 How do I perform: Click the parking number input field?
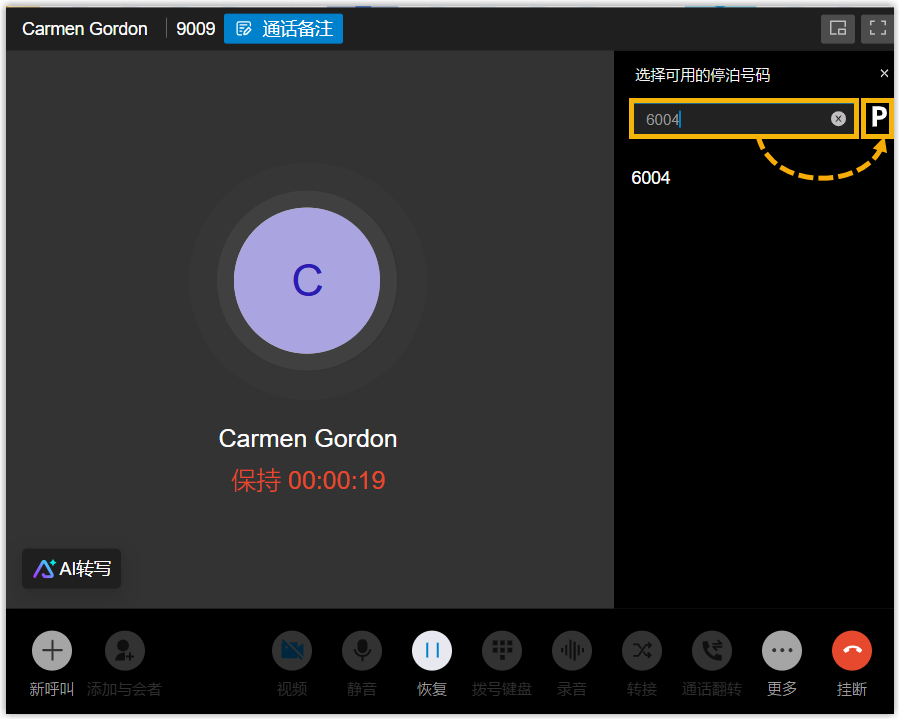point(735,119)
